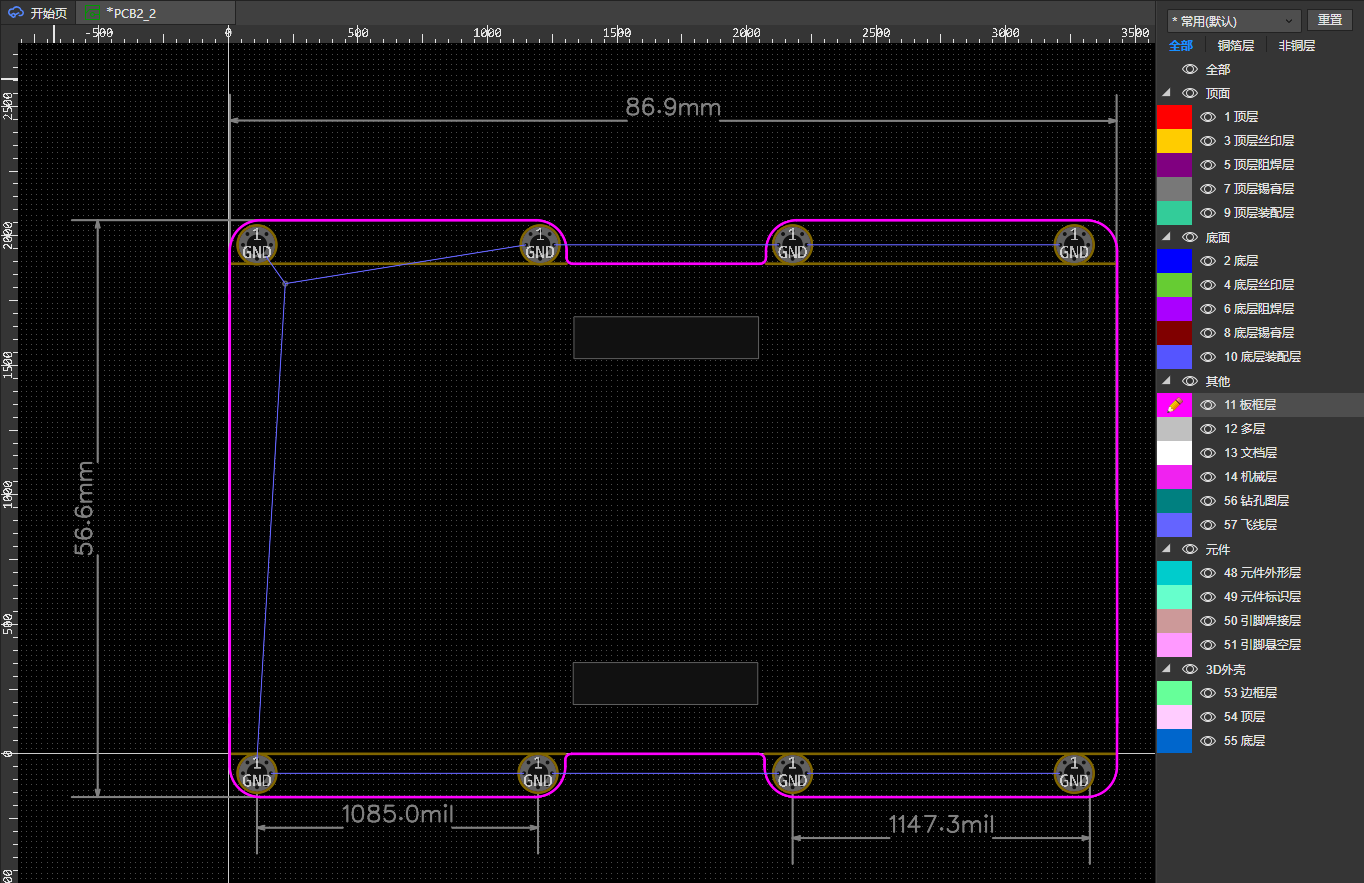Toggle visibility of 3 顶层丝印层
This screenshot has width=1364, height=883.
pos(1207,141)
